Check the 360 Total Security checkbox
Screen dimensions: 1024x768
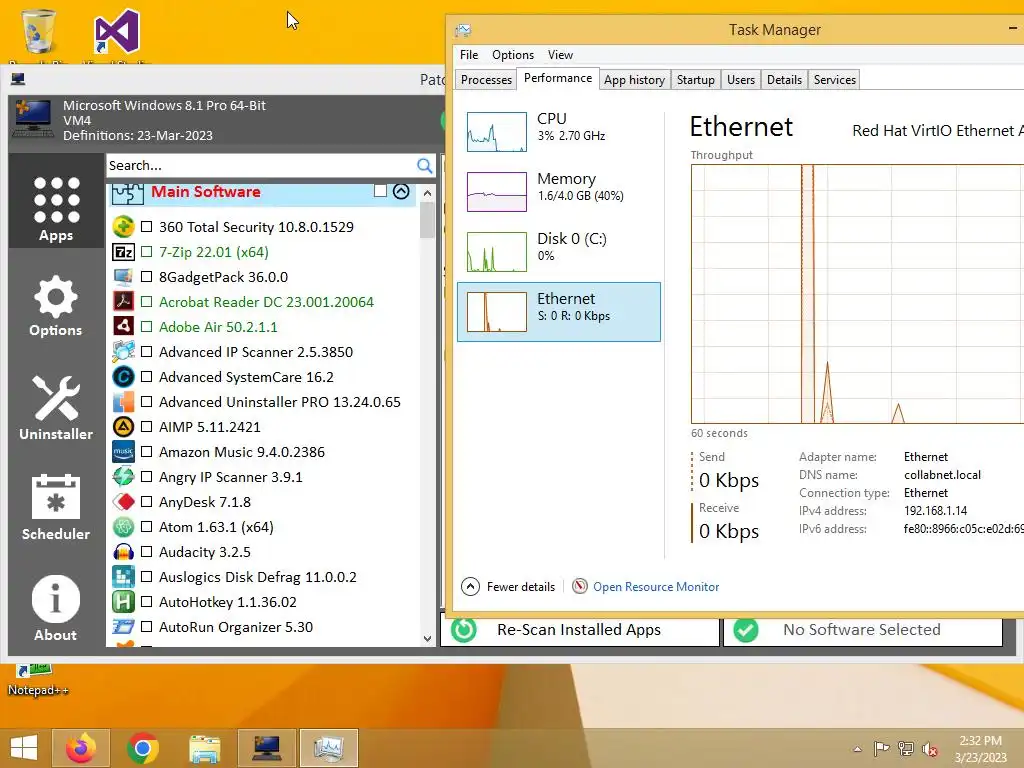point(146,227)
